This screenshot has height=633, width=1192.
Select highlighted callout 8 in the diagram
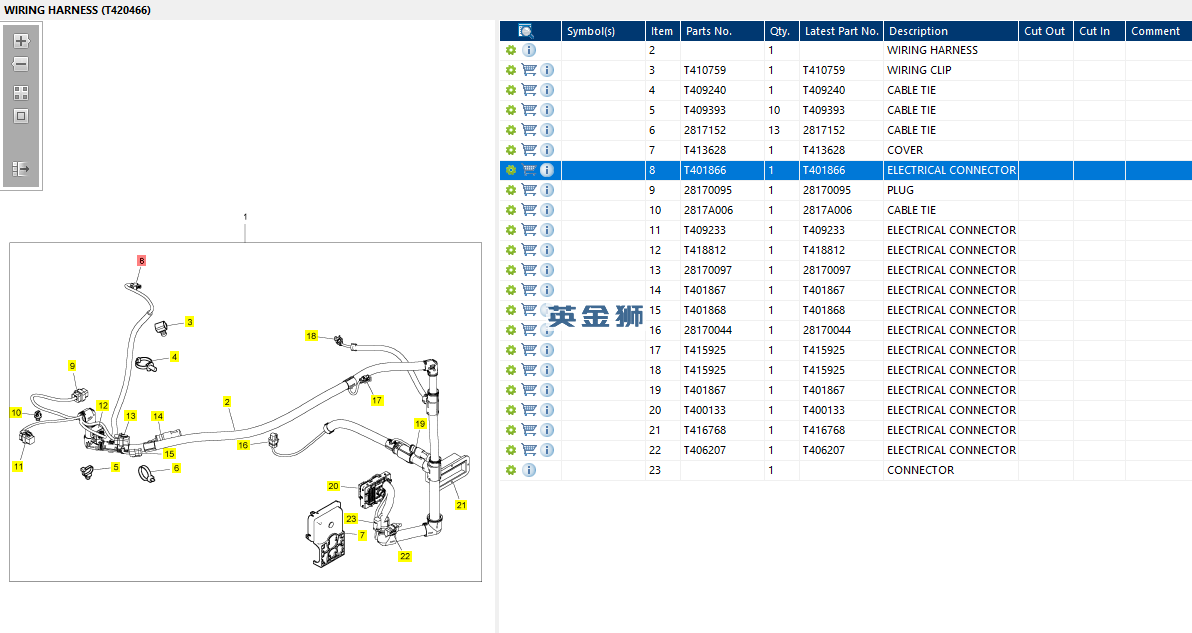click(x=141, y=261)
